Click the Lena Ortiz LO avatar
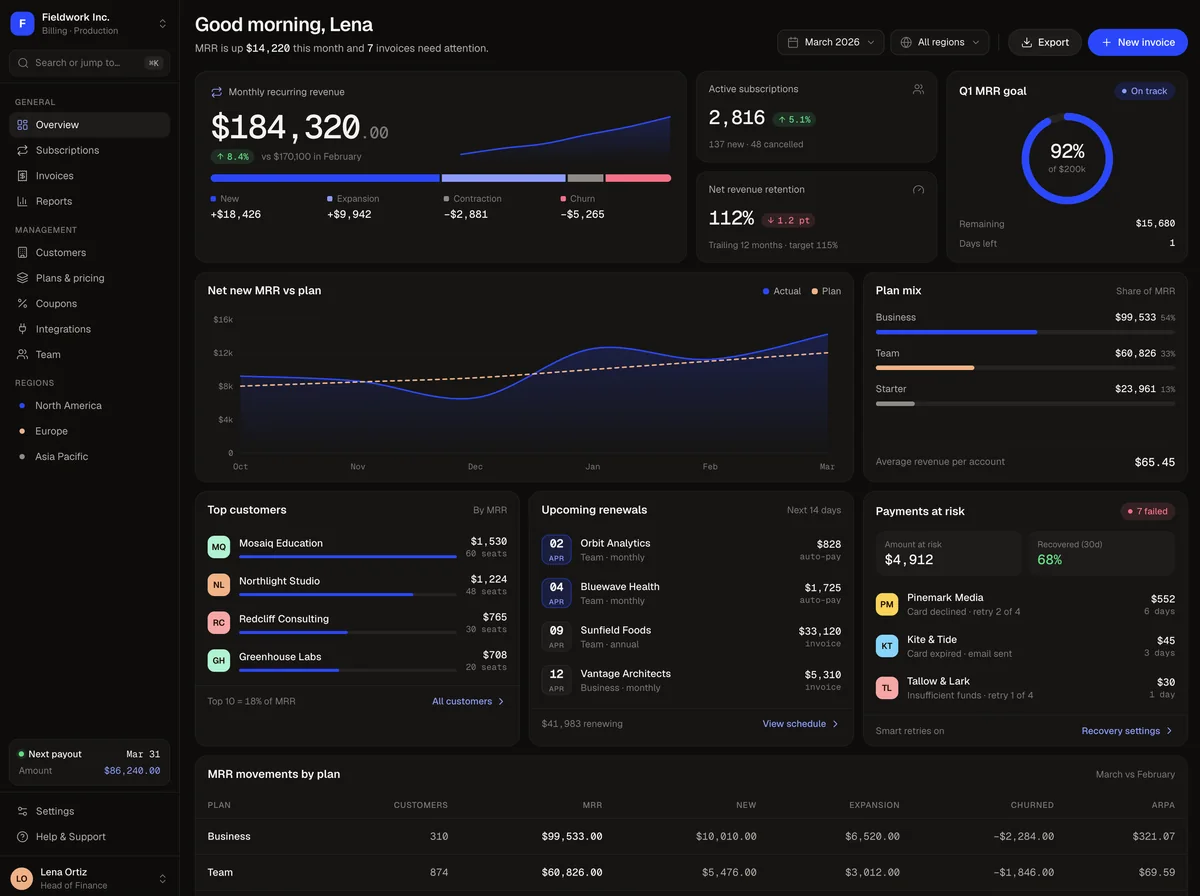The height and width of the screenshot is (896, 1200). (22, 879)
